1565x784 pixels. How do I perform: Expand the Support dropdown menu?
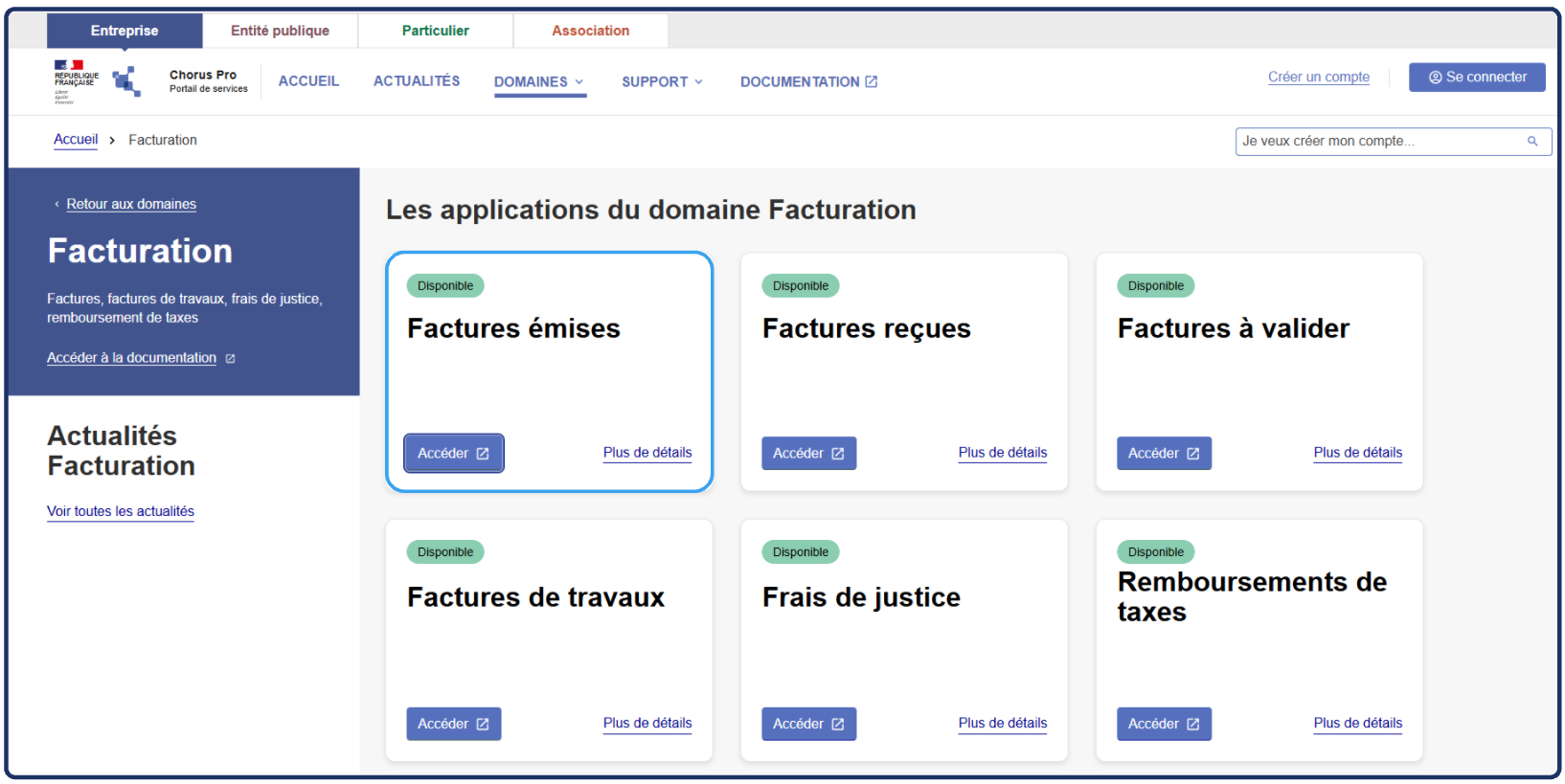coord(662,82)
